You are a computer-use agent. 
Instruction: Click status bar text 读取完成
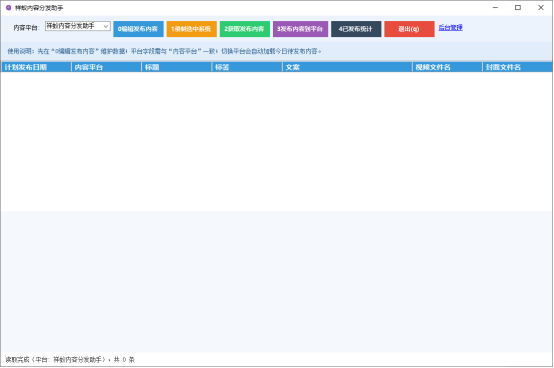coord(70,360)
